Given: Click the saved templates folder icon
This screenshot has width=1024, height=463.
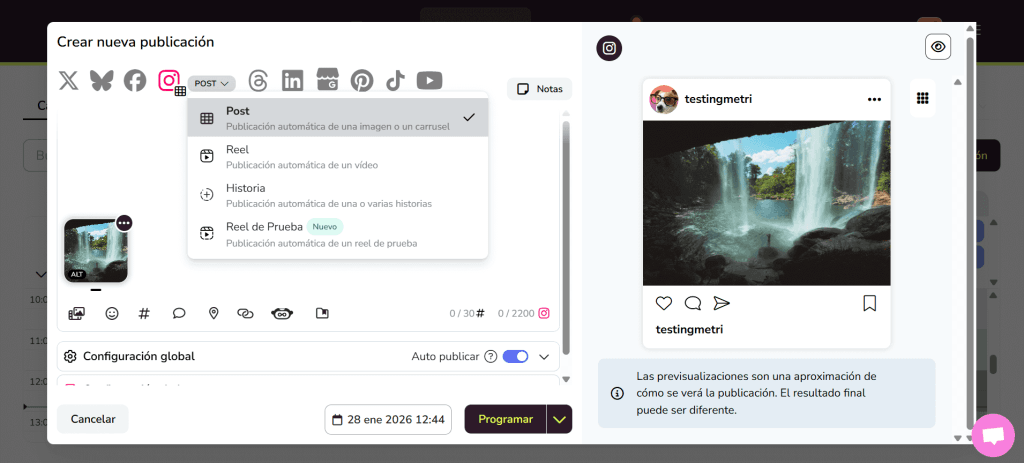Looking at the screenshot, I should point(322,313).
